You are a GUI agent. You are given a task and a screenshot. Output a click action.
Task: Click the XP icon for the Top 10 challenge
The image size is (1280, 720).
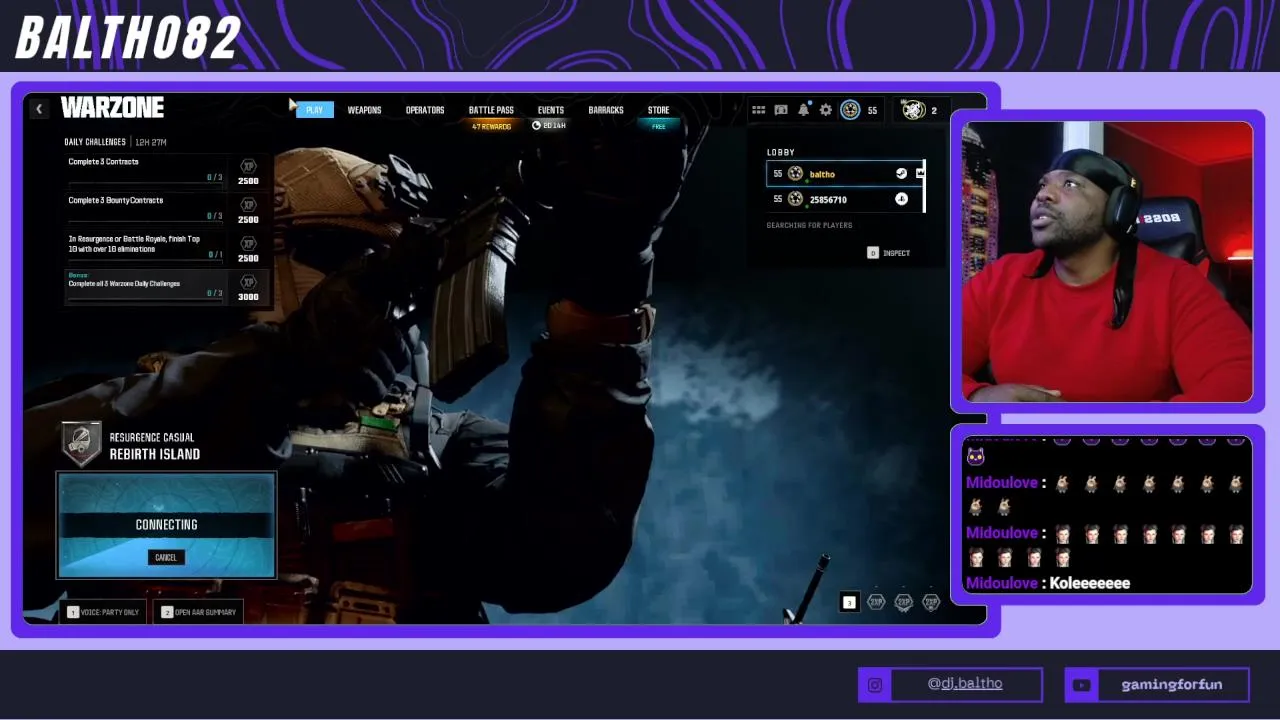click(x=248, y=243)
